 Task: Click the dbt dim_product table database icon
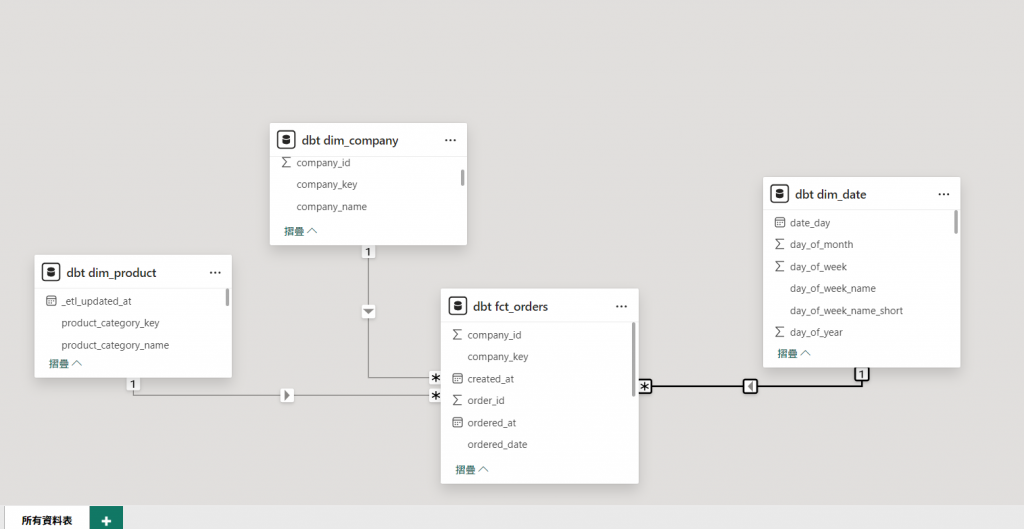click(x=51, y=272)
